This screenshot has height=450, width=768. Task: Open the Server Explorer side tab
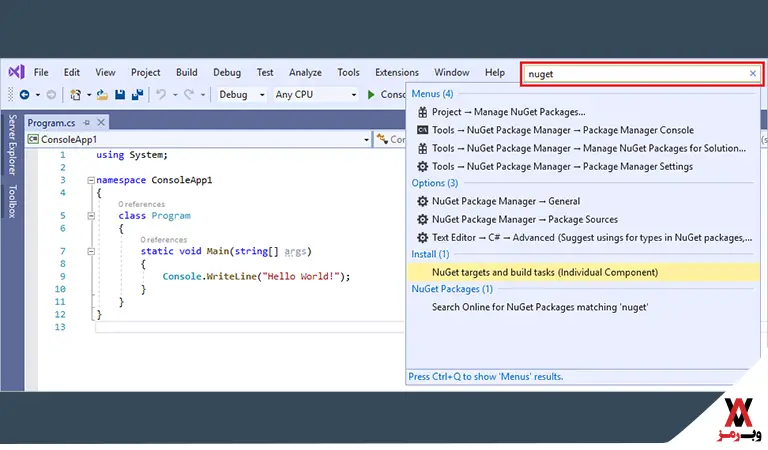[12, 144]
